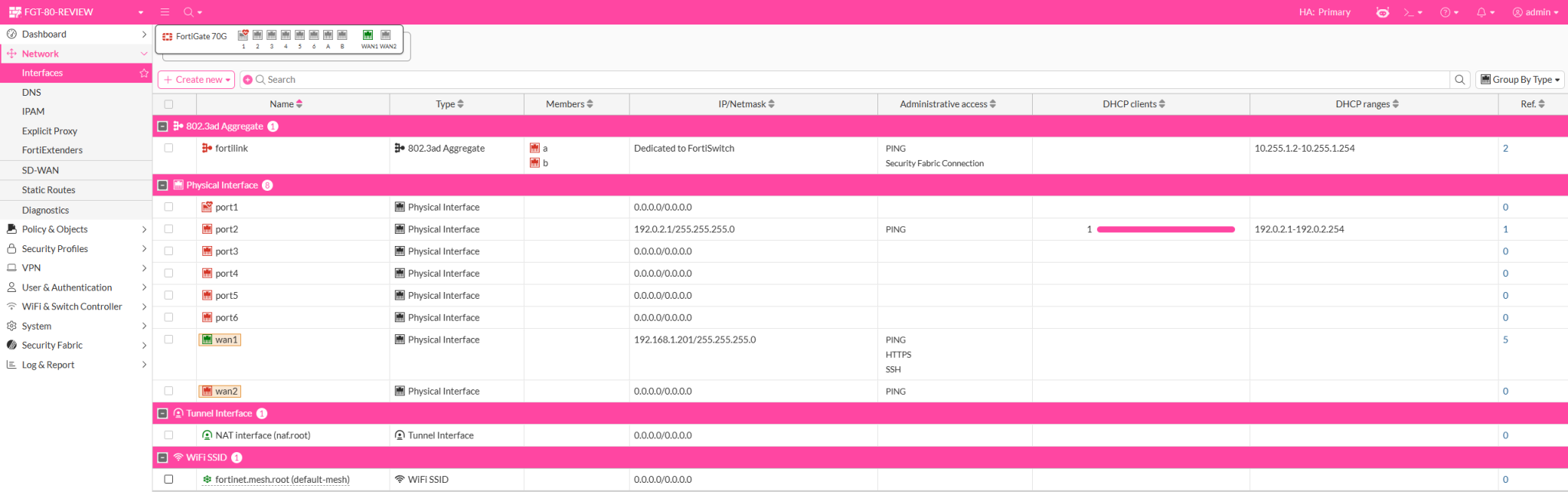This screenshot has height=492, width=1568.
Task: Collapse the Physical Interface group
Action: (x=162, y=185)
